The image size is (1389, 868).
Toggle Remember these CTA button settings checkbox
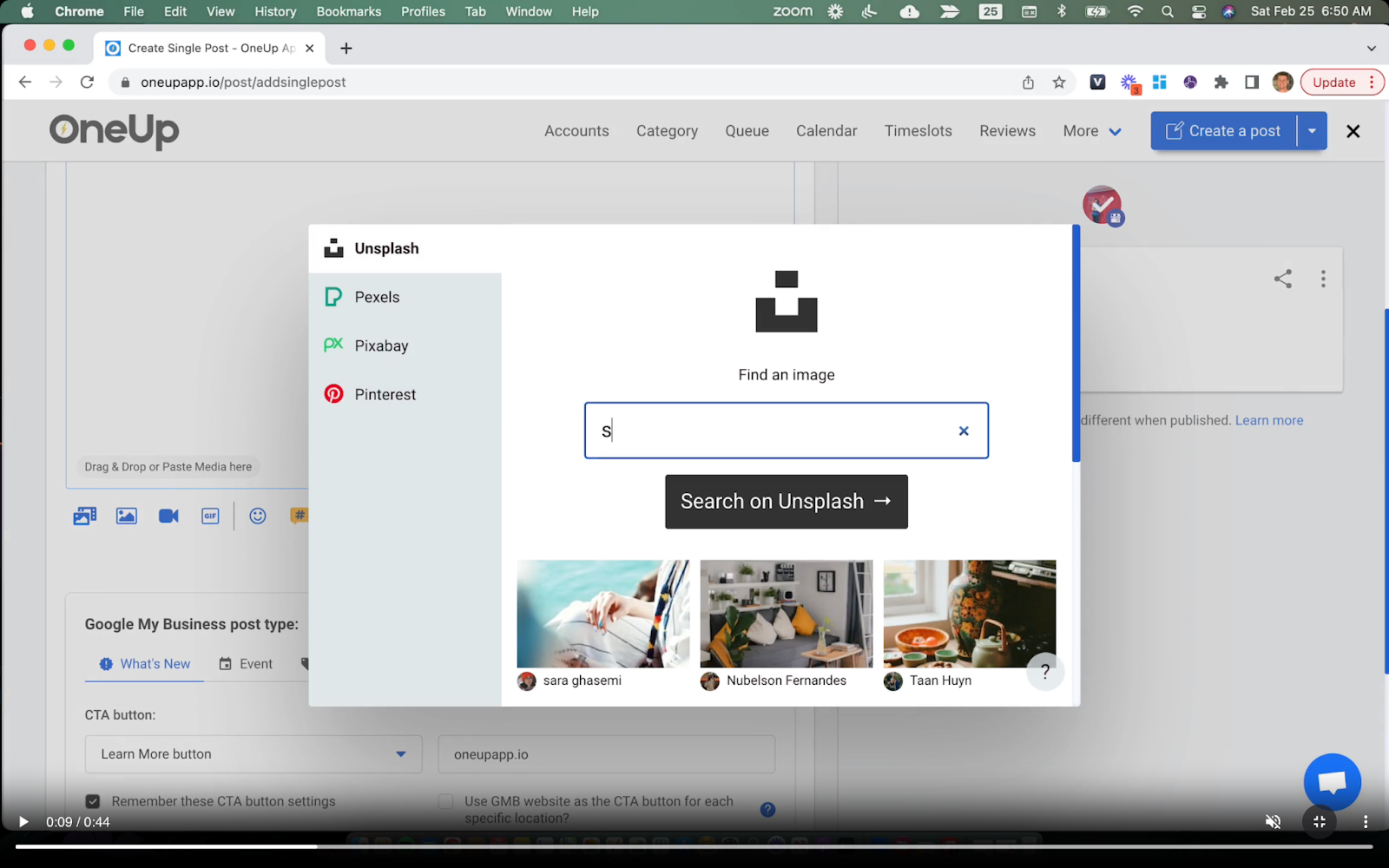click(x=93, y=801)
